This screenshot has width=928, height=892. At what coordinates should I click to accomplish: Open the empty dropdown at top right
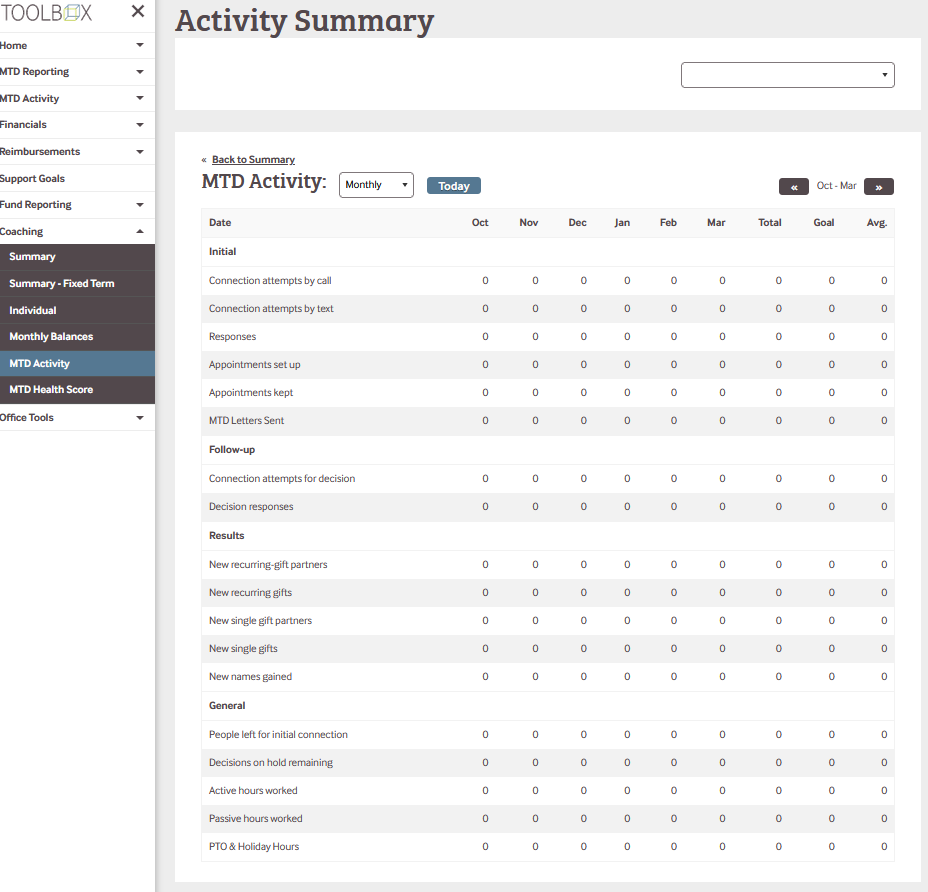click(x=787, y=75)
